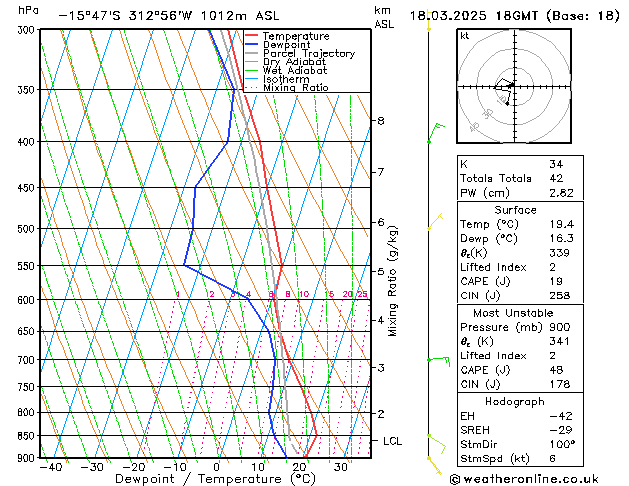Click the Pressure (mb) value 900
629x486 pixels.
[560, 327]
